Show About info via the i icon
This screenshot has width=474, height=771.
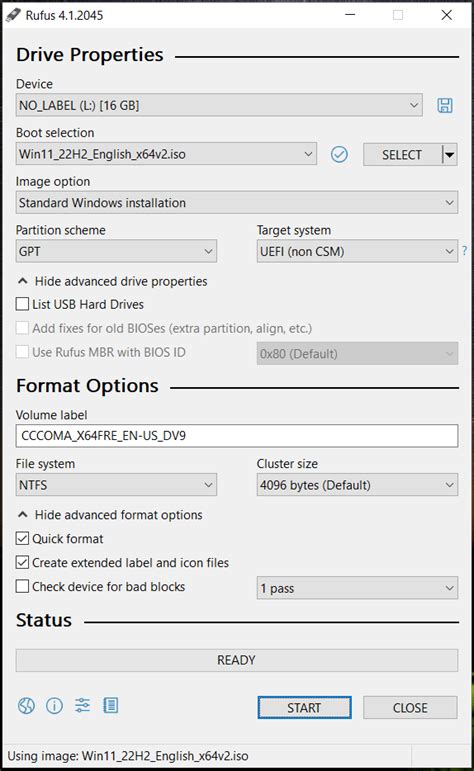(x=55, y=706)
